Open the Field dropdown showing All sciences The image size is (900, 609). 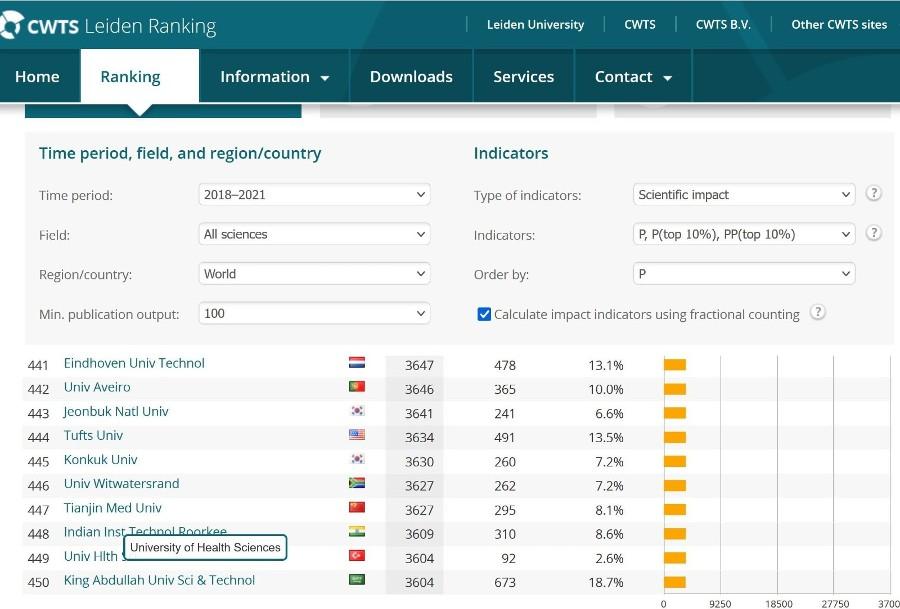coord(315,234)
